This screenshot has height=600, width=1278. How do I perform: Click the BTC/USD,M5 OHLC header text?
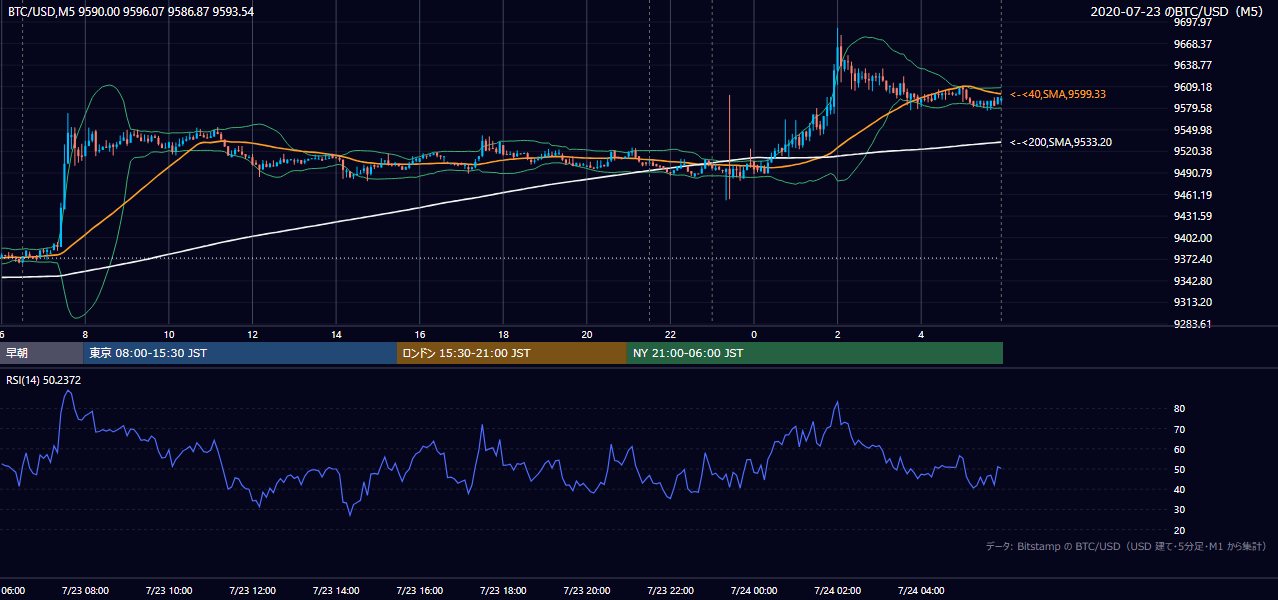pos(130,11)
